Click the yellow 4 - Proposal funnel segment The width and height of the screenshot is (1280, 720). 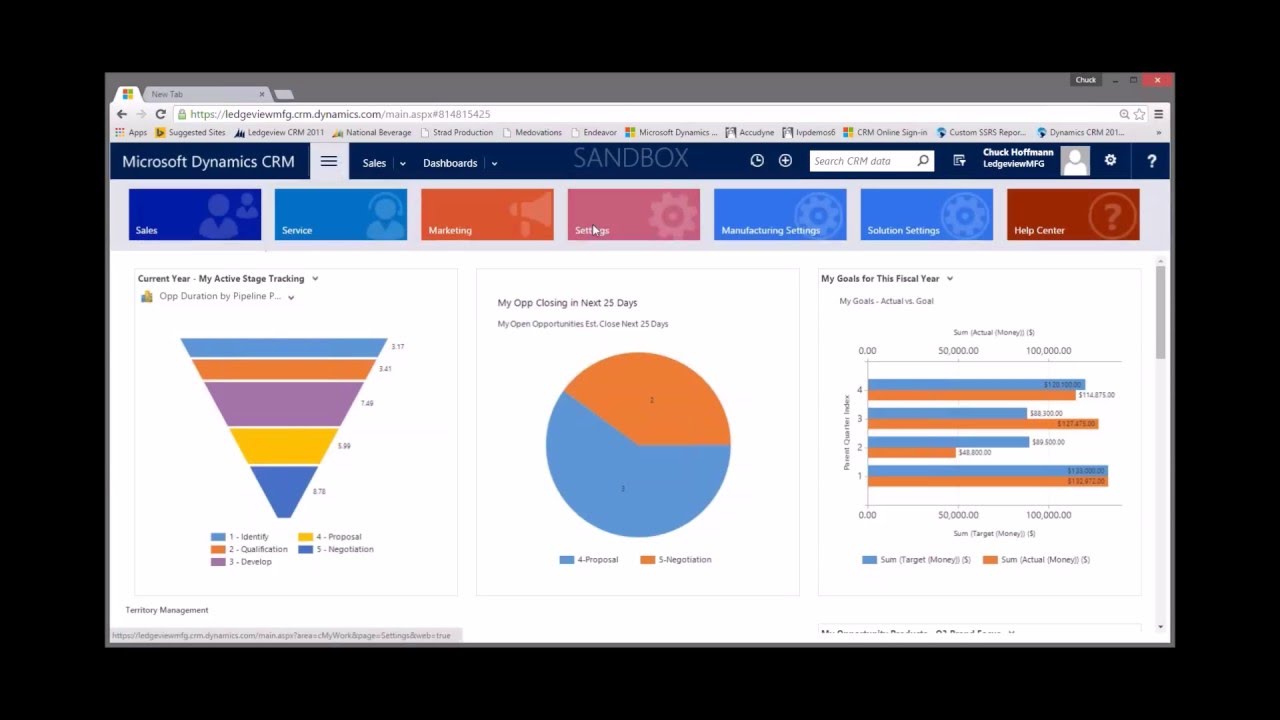284,446
